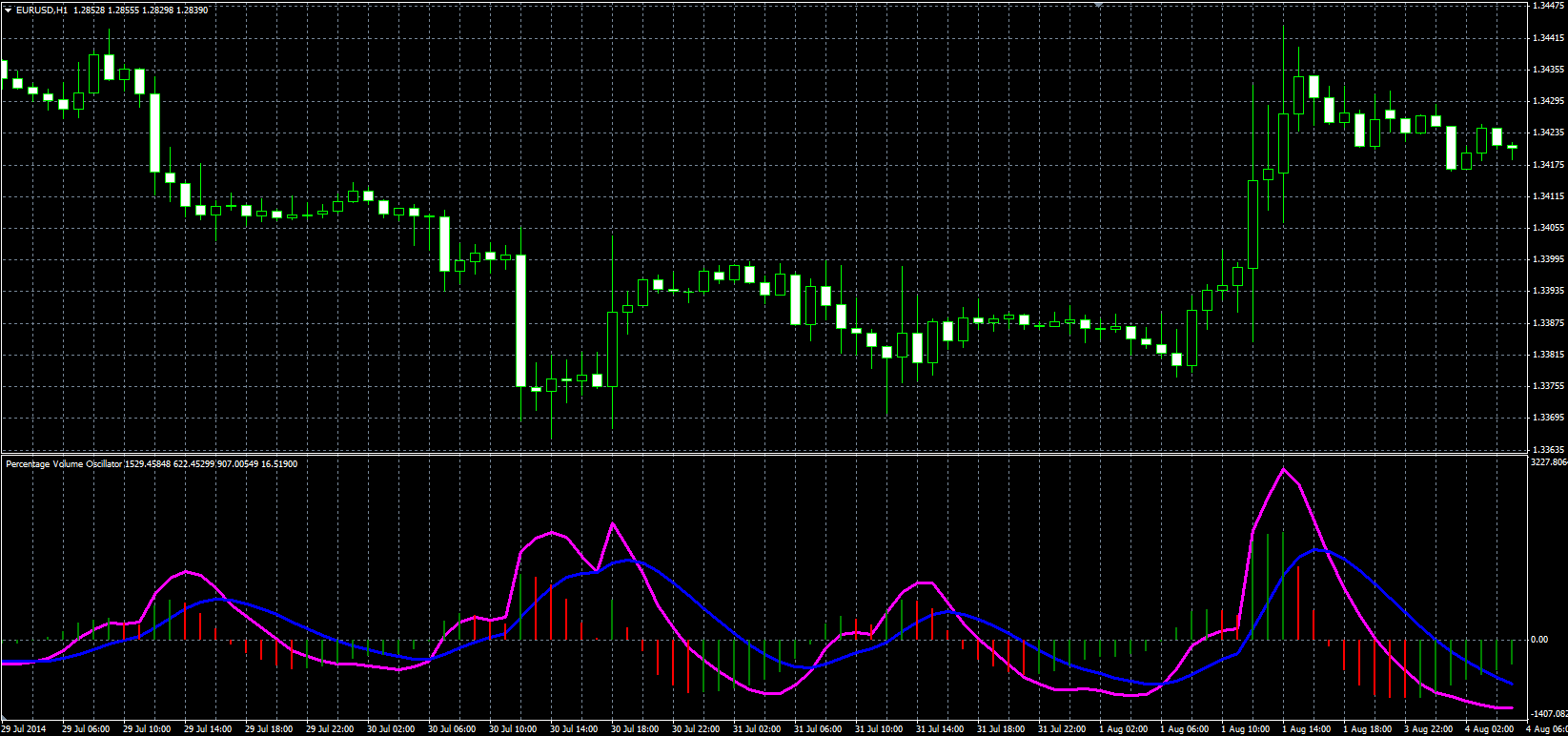Click the 1.33635 price scale label

click(1548, 449)
